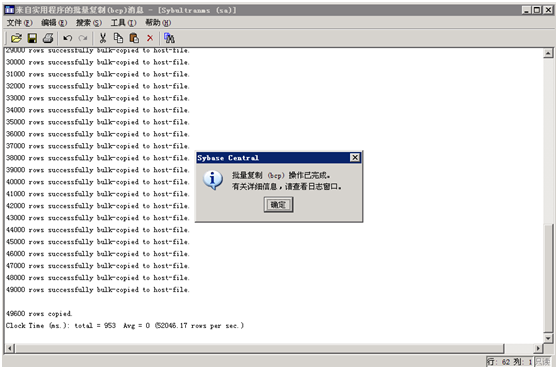Open the 搜索 menu
The height and width of the screenshot is (369, 558).
[89, 23]
